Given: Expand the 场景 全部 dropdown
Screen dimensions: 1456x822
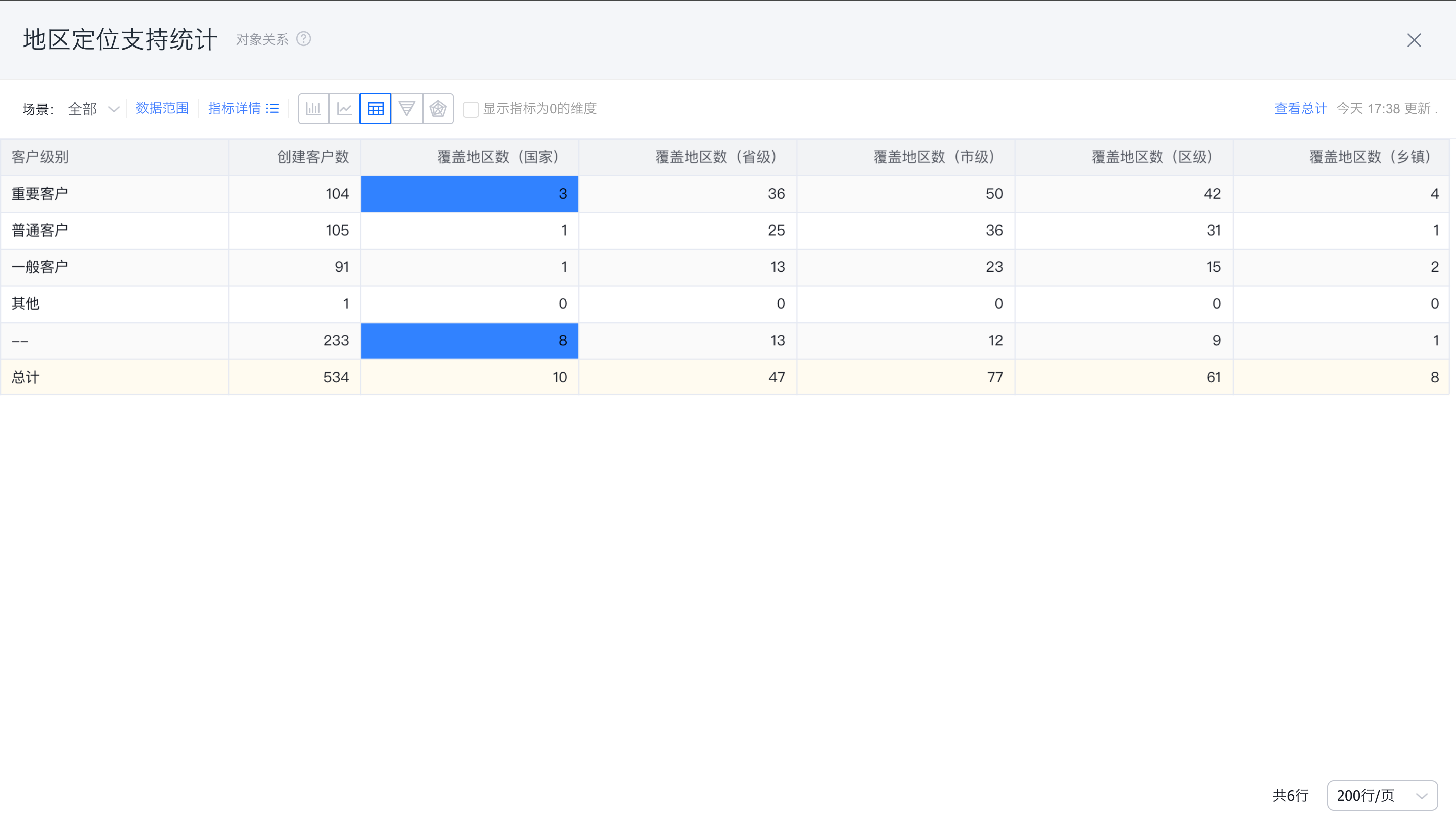Looking at the screenshot, I should [x=93, y=109].
